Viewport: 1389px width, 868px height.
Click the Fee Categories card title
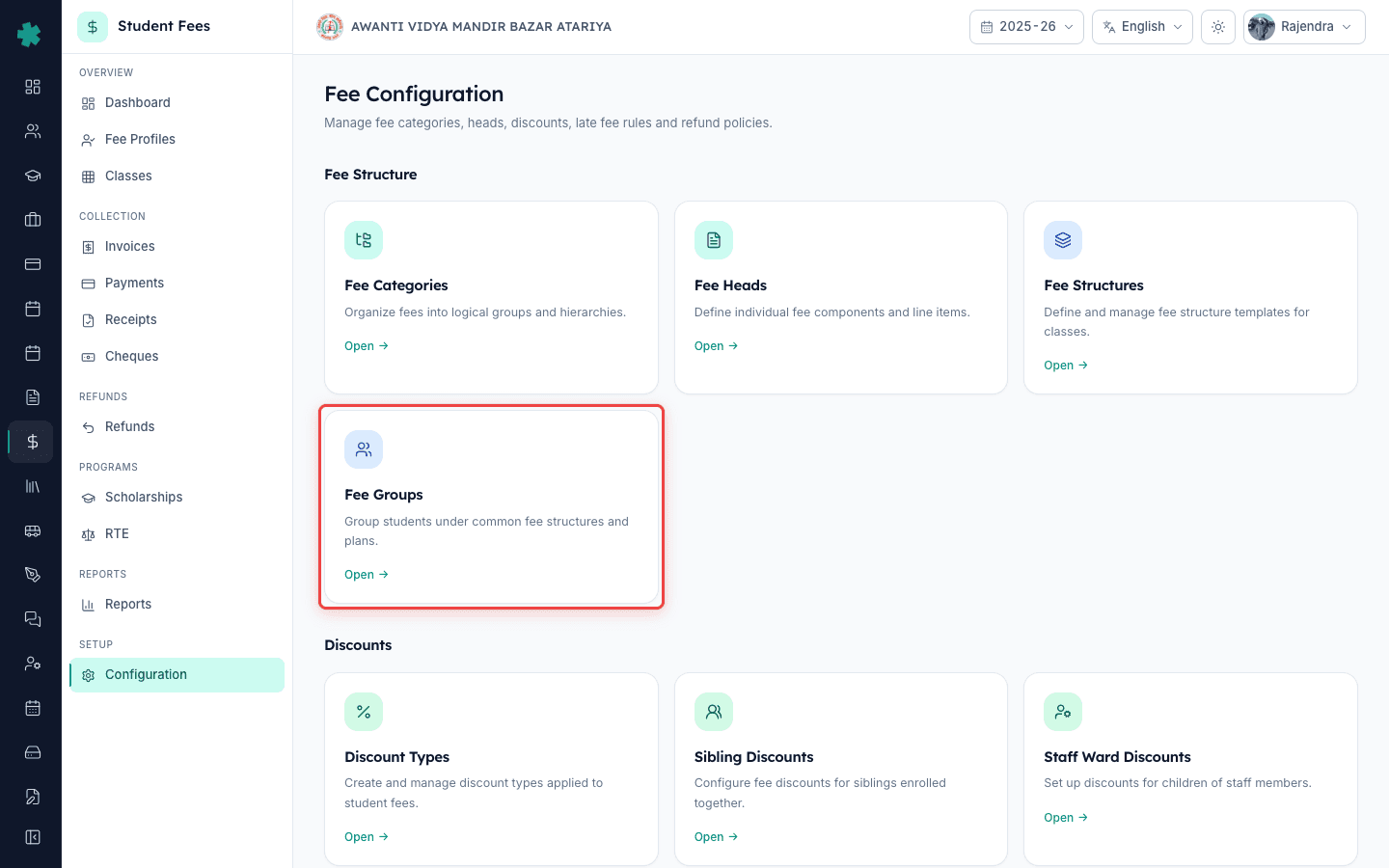(x=396, y=285)
